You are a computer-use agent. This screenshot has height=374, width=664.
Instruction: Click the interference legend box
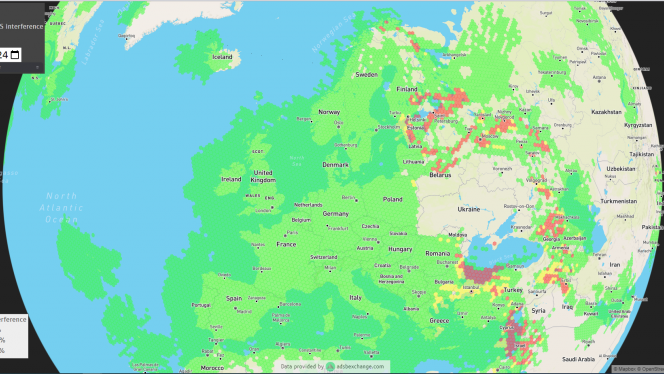pos(14,336)
